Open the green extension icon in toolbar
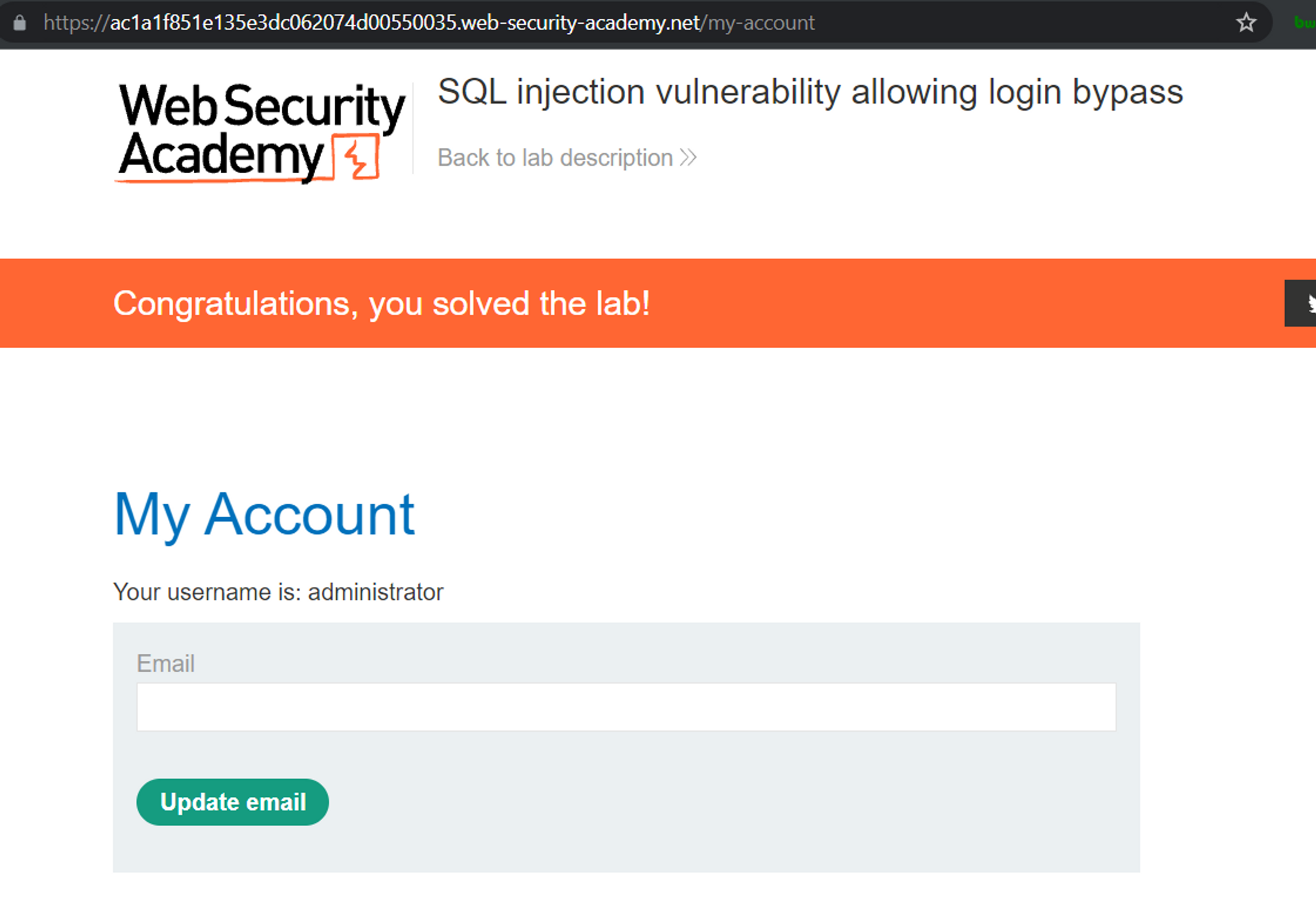 tap(1306, 23)
